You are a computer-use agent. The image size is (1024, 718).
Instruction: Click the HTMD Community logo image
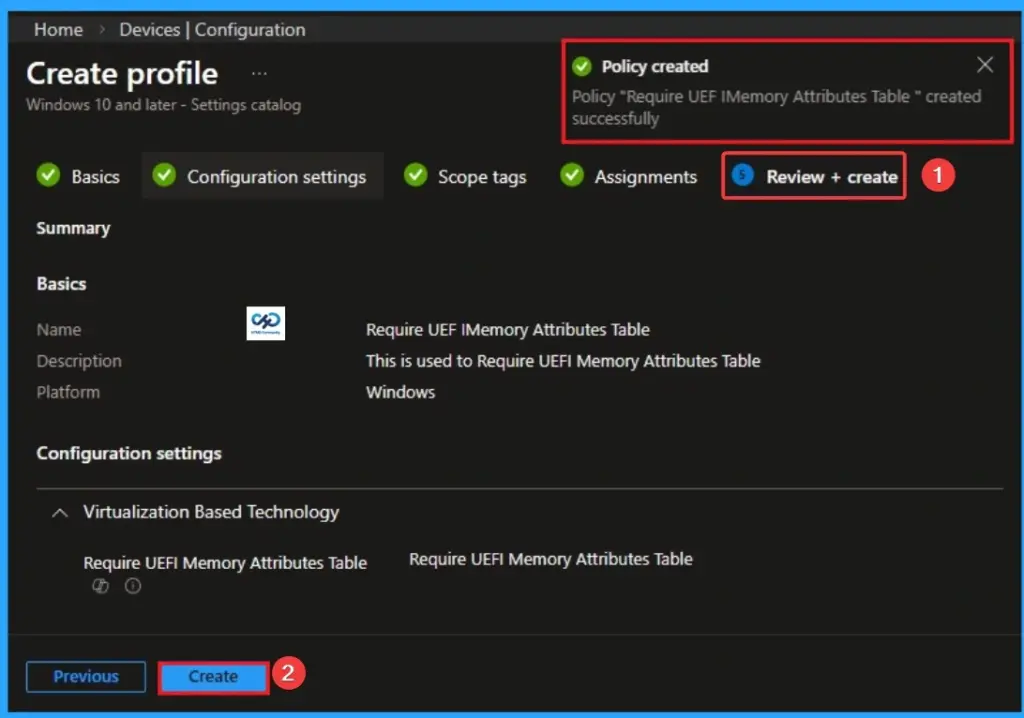point(265,323)
